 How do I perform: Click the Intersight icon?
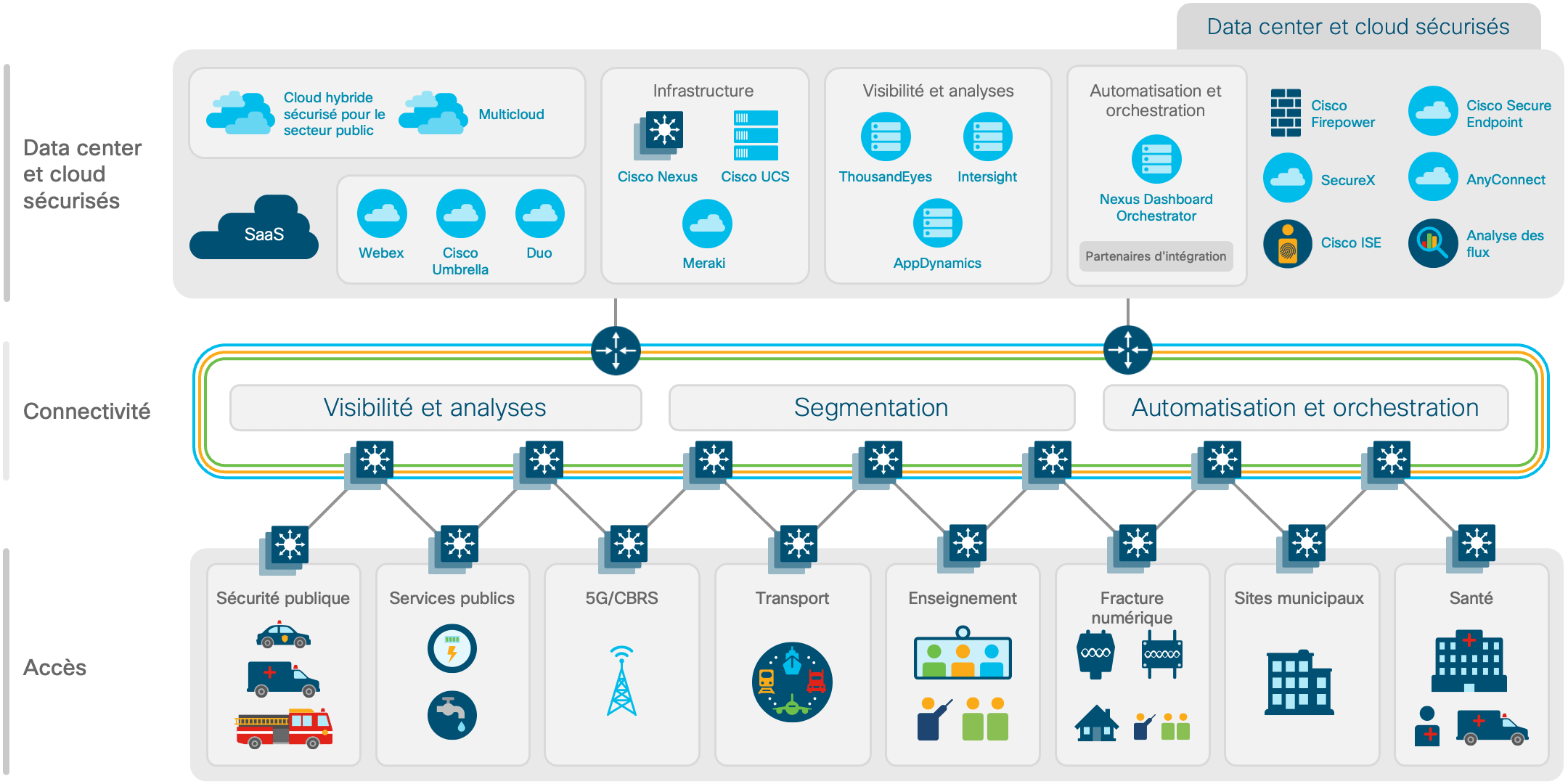click(987, 136)
